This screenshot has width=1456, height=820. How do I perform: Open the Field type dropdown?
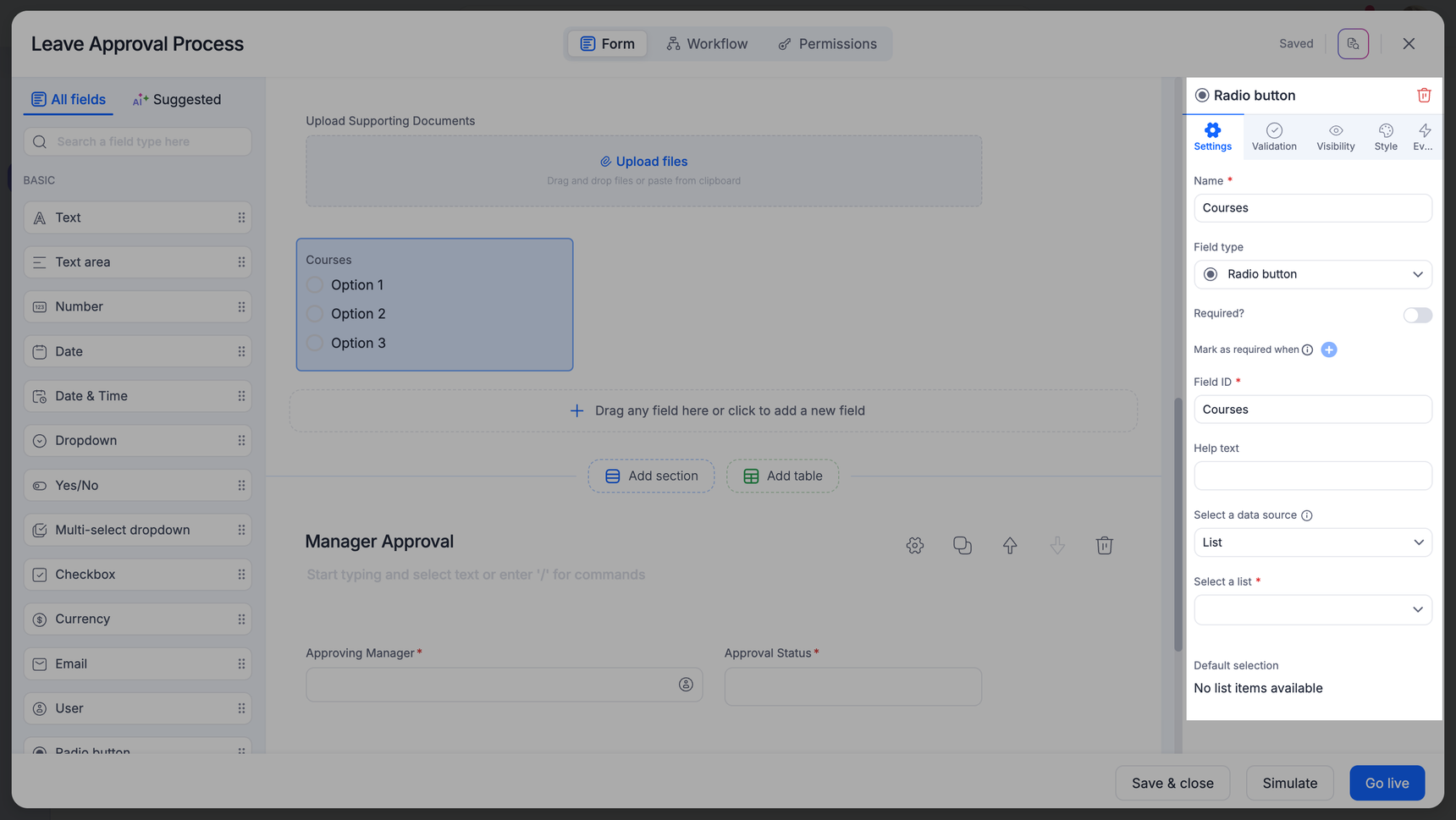tap(1312, 274)
